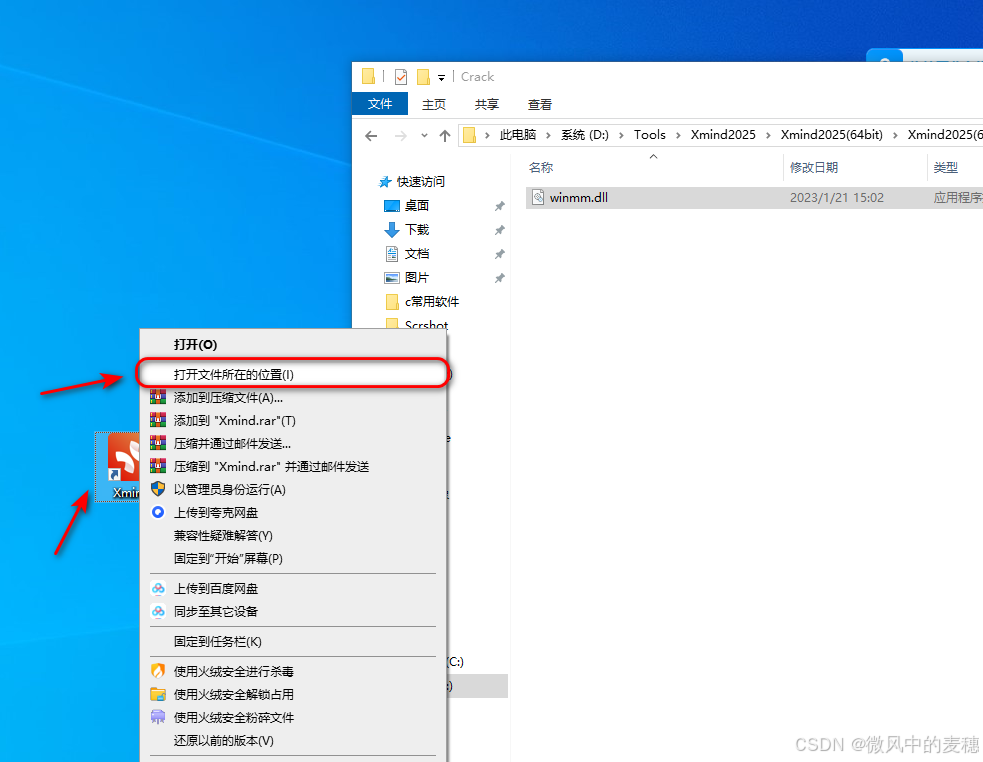Switch to the "查看" ribbon tab
Viewport: 983px width, 762px height.
click(540, 104)
